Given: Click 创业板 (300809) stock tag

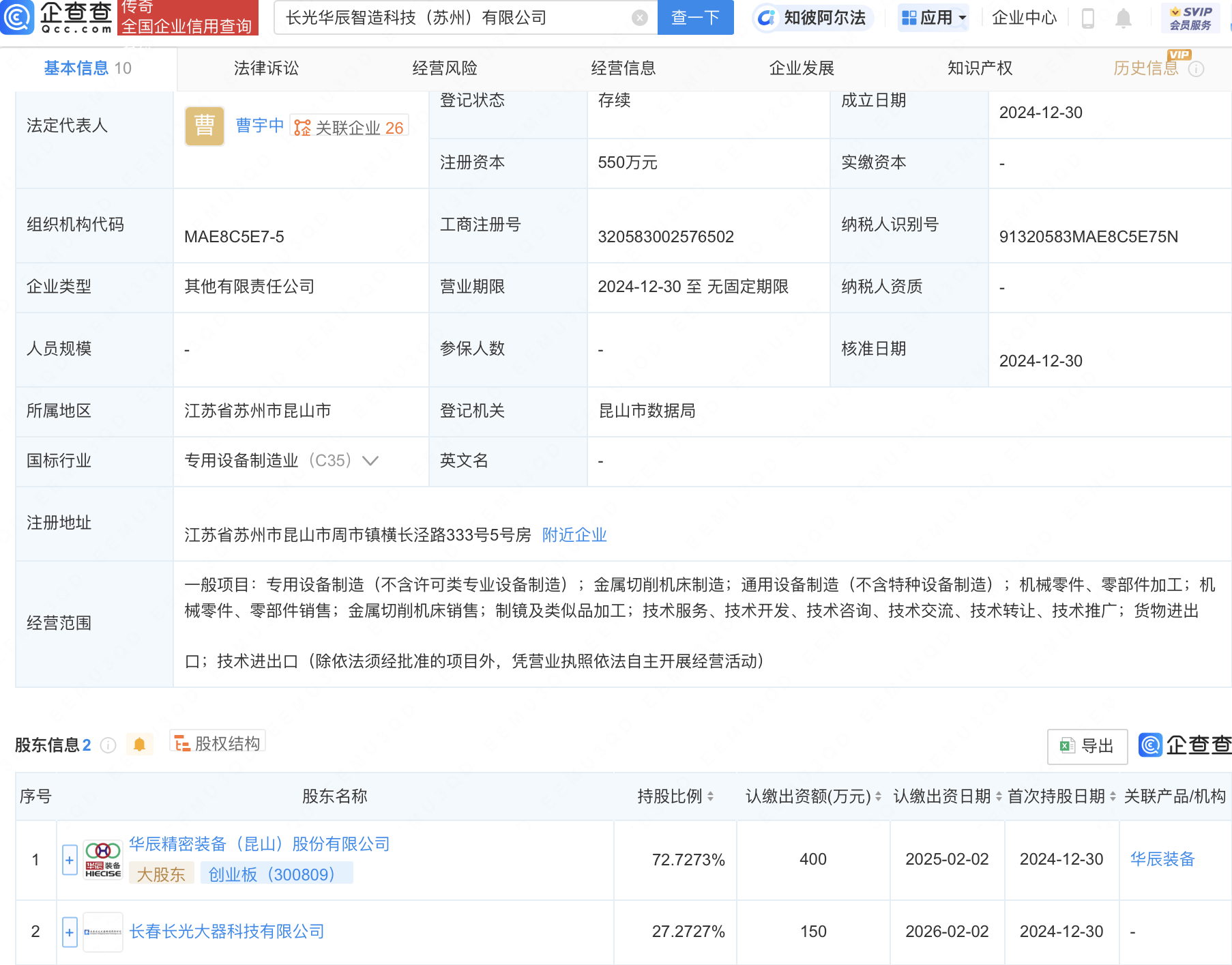Looking at the screenshot, I should pyautogui.click(x=276, y=874).
